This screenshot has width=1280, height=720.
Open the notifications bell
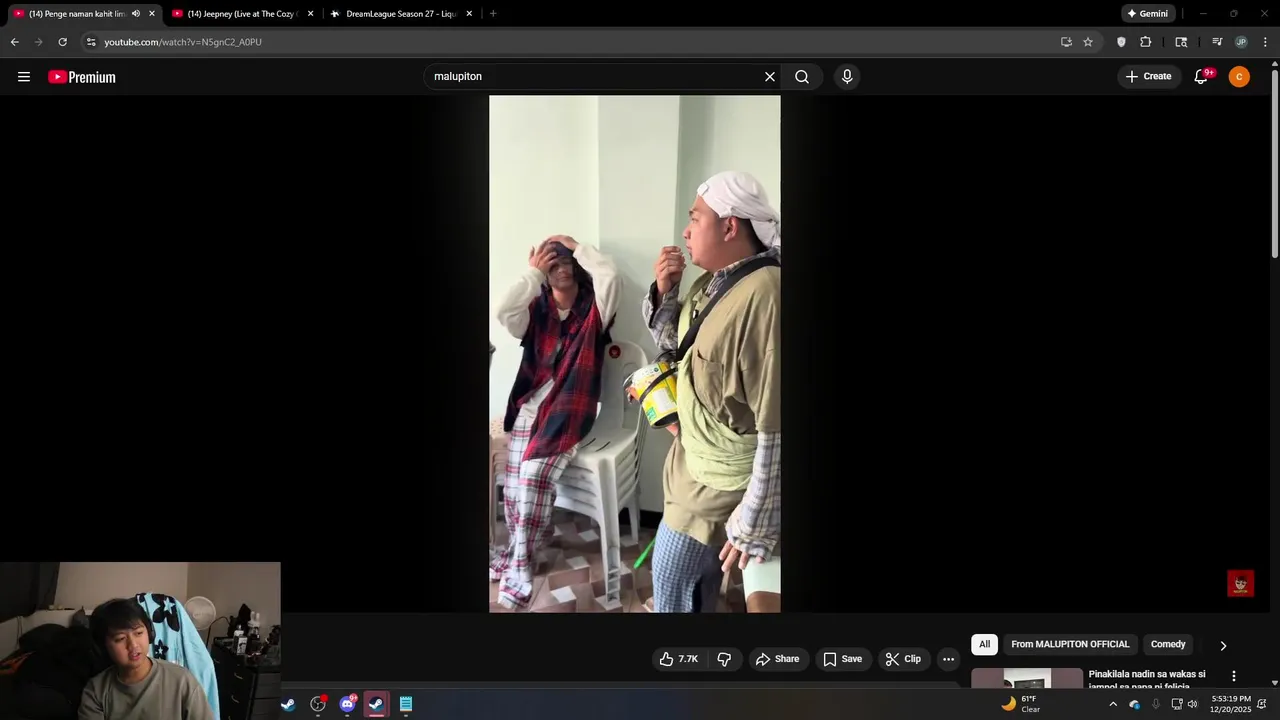click(x=1202, y=77)
